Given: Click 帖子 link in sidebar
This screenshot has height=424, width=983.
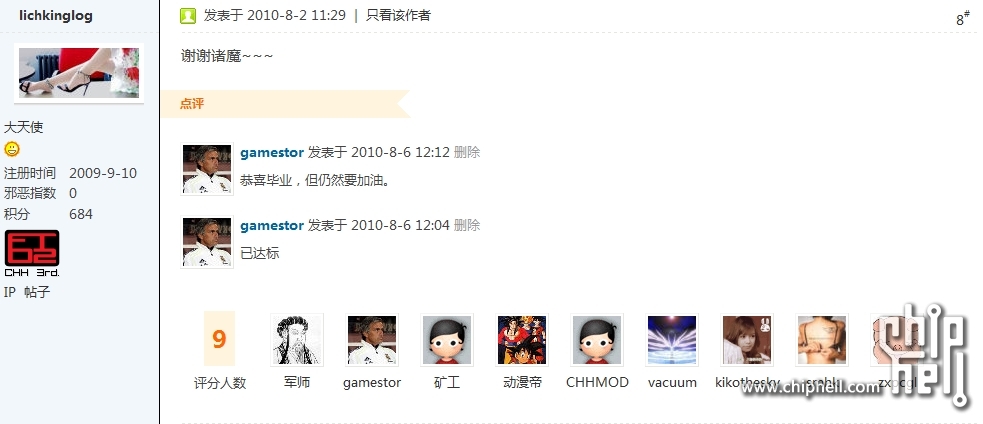Looking at the screenshot, I should tap(37, 292).
